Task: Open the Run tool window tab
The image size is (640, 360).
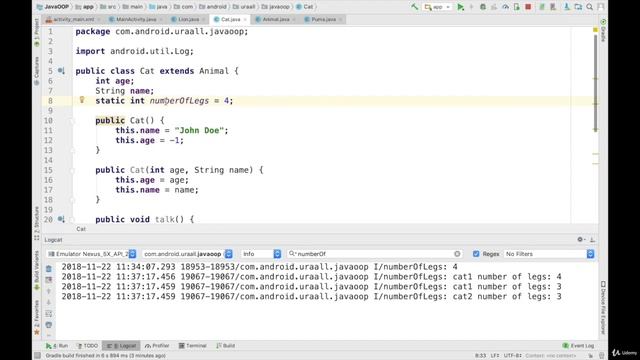Action: 57,346
